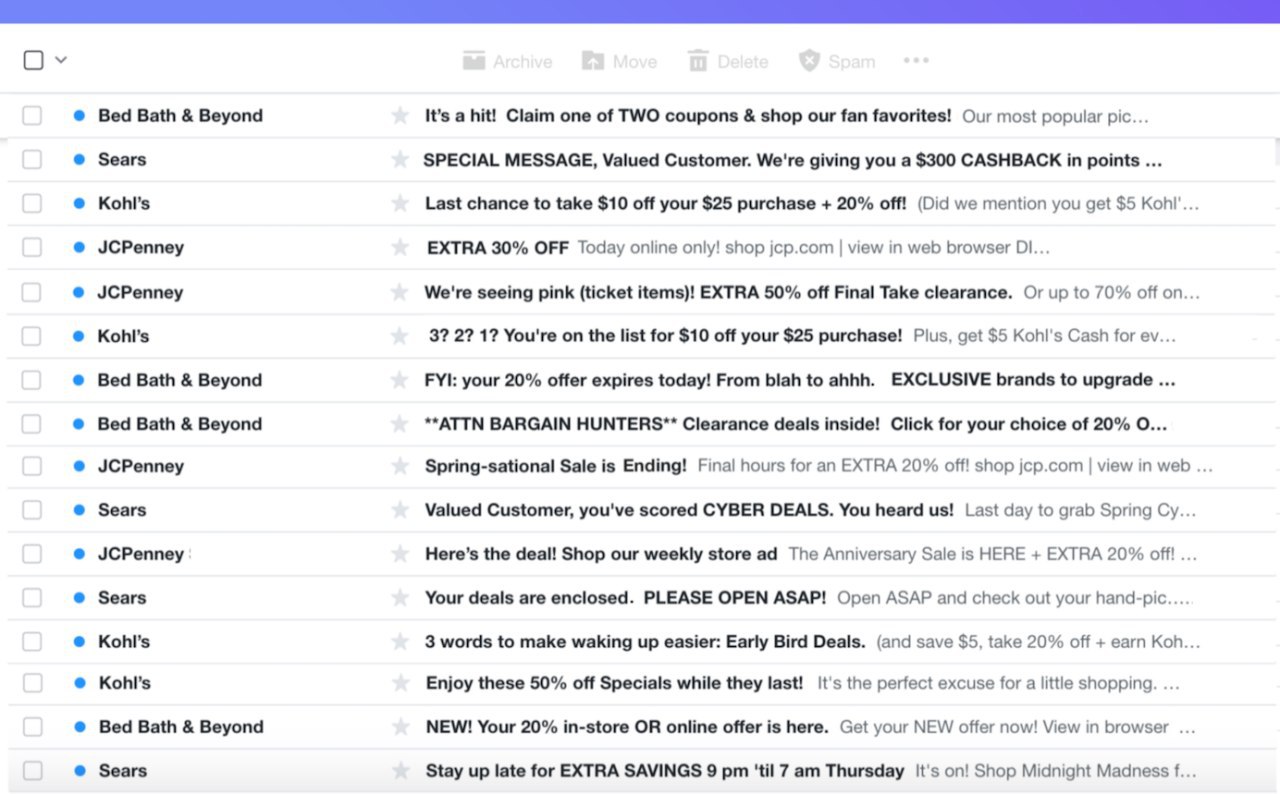
Task: Star the 'We're seeing pink (ticket items)!' email
Action: [400, 292]
